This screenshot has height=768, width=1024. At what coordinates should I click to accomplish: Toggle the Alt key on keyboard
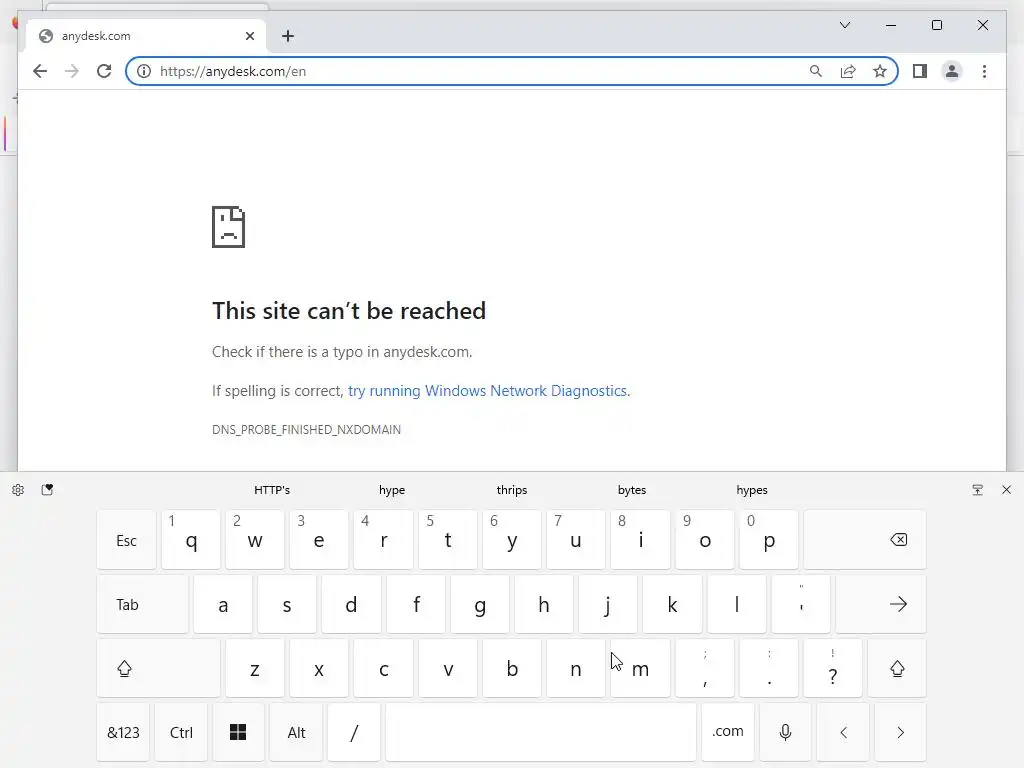pyautogui.click(x=296, y=732)
